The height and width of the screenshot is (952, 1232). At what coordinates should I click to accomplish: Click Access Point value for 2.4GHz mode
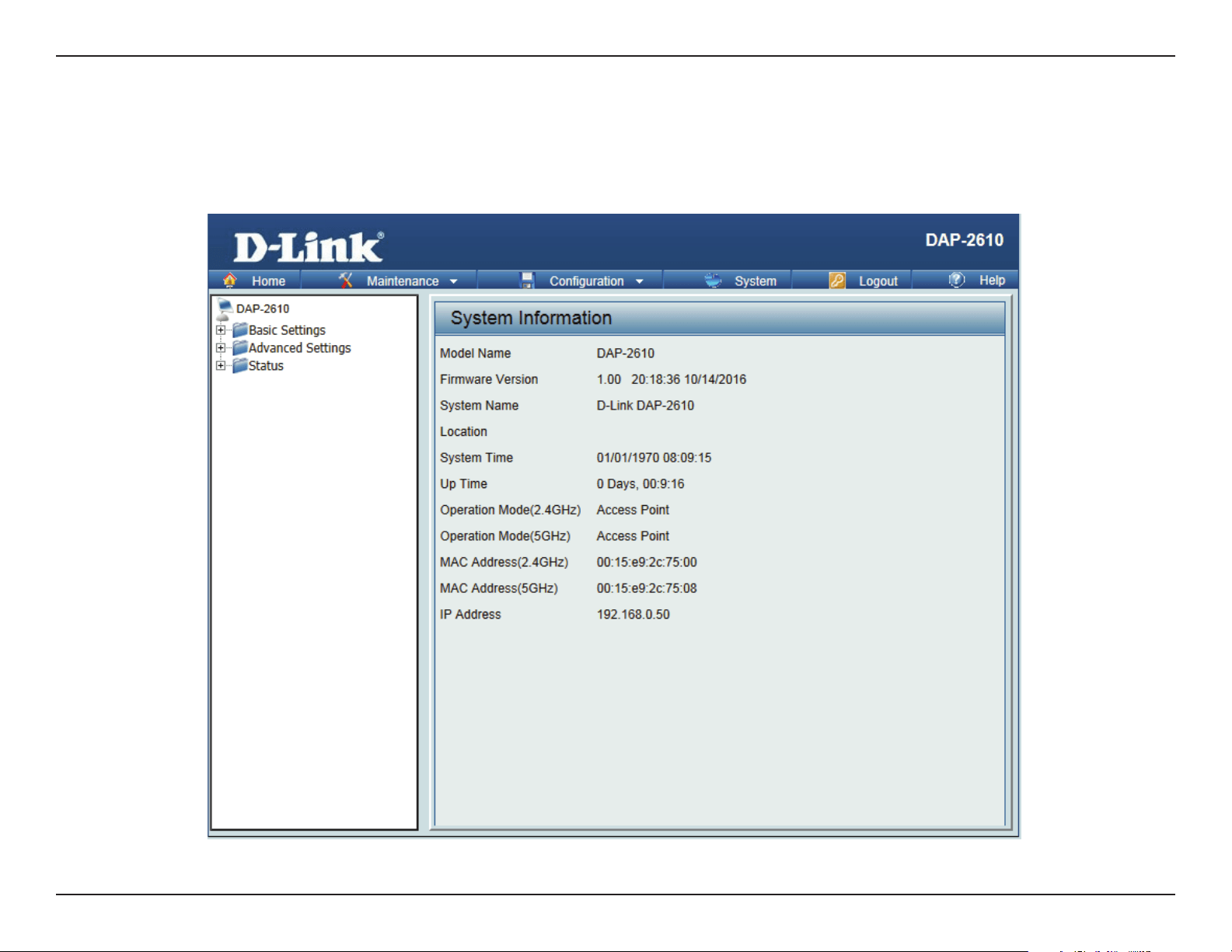pos(633,510)
